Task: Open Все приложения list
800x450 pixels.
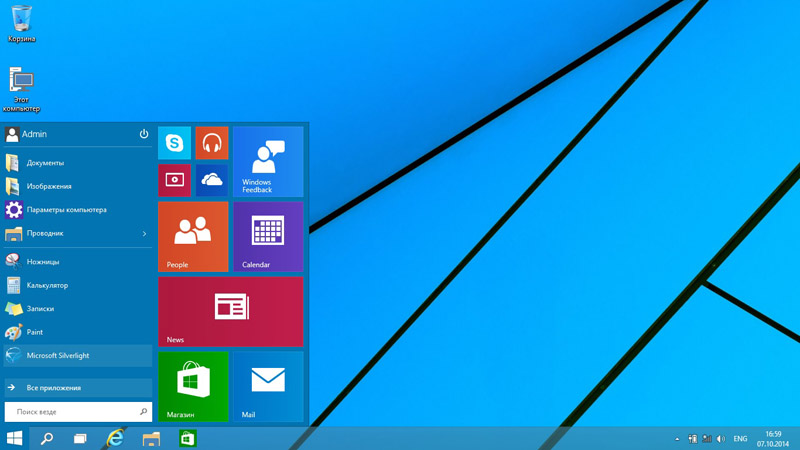Action: click(78, 388)
